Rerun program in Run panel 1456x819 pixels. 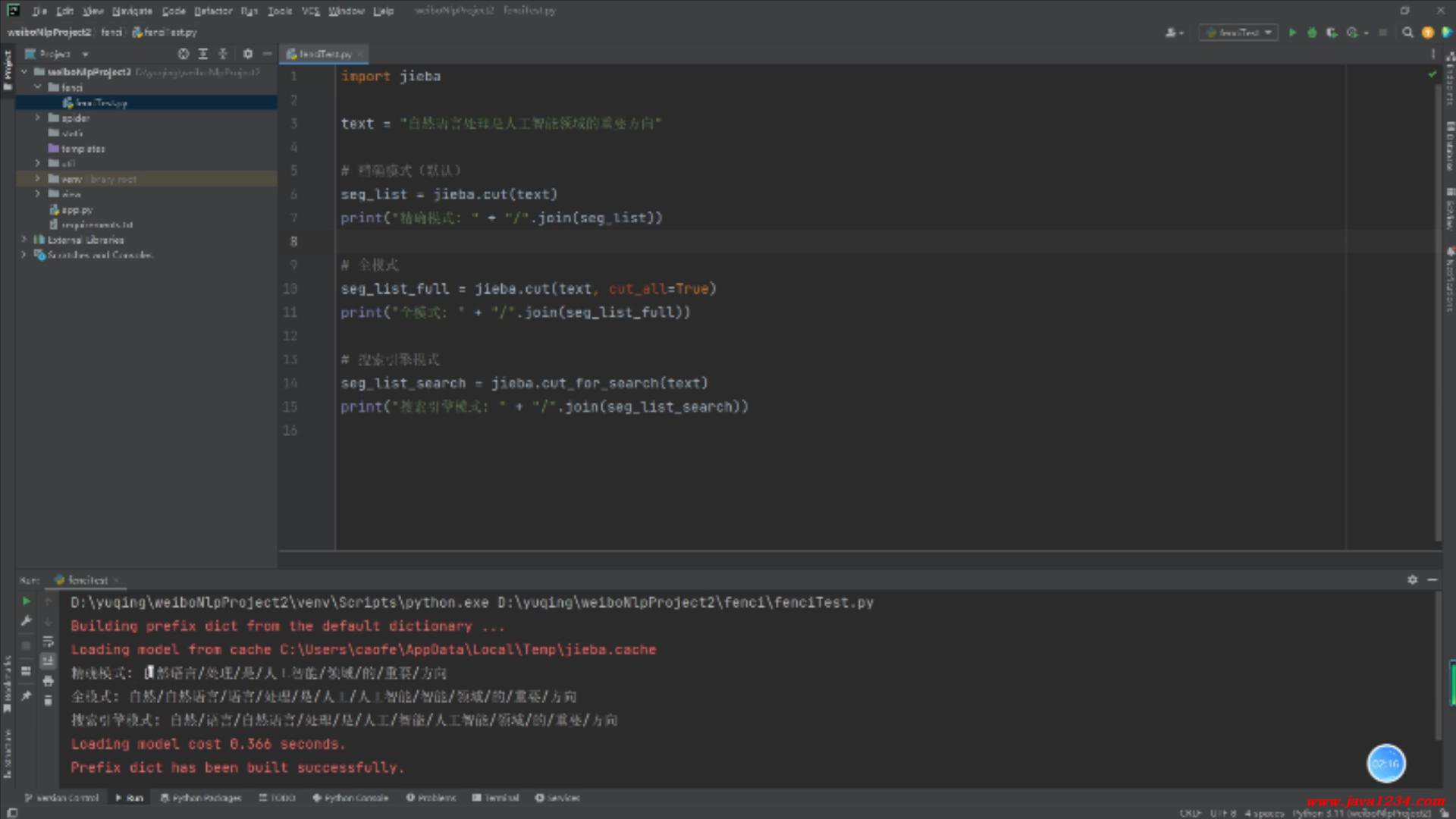click(x=27, y=601)
